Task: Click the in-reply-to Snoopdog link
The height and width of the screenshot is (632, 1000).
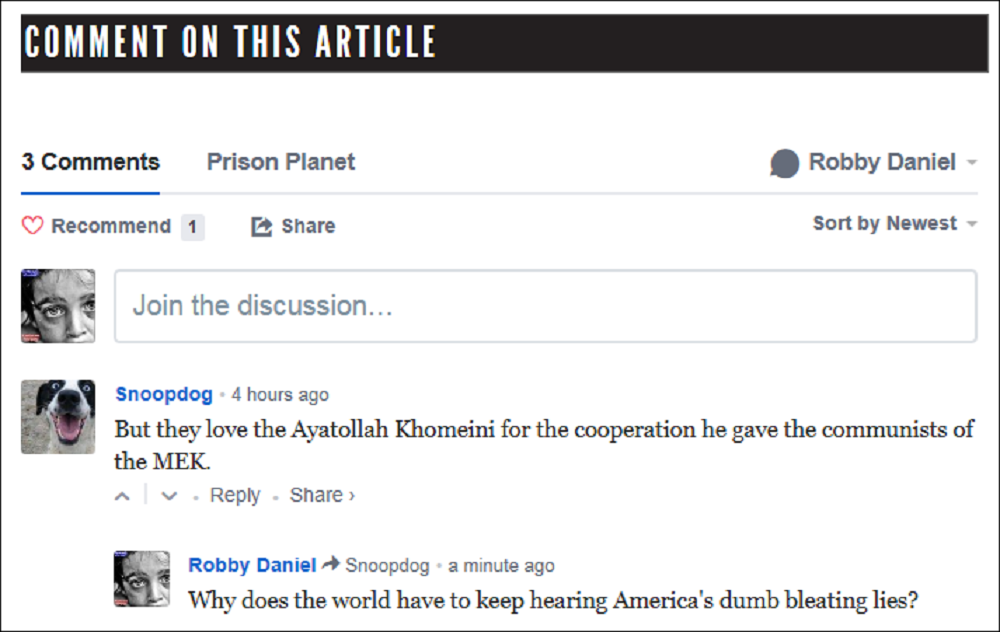Action: (x=387, y=566)
